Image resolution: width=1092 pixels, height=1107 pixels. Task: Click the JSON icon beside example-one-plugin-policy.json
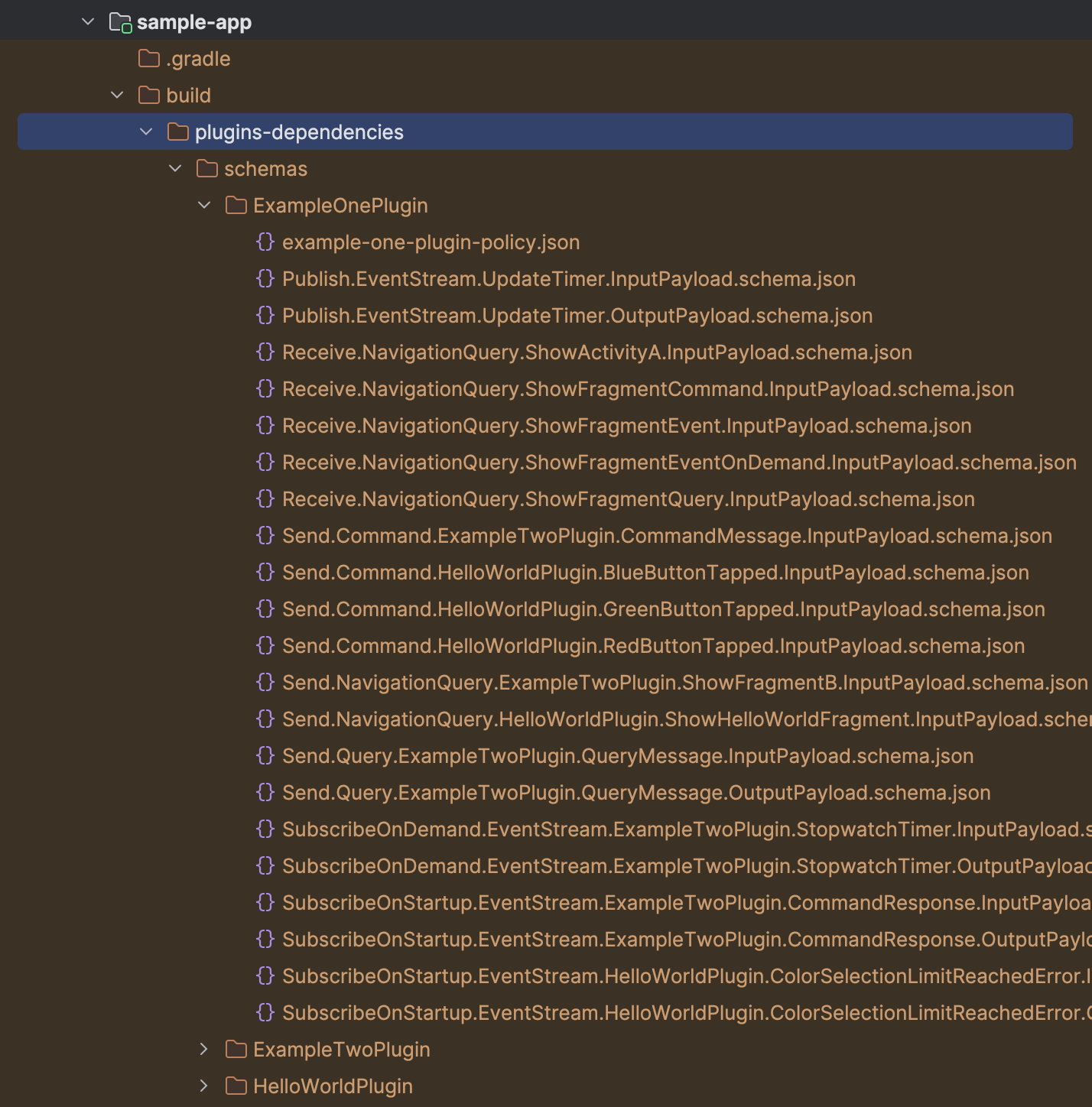pyautogui.click(x=265, y=242)
